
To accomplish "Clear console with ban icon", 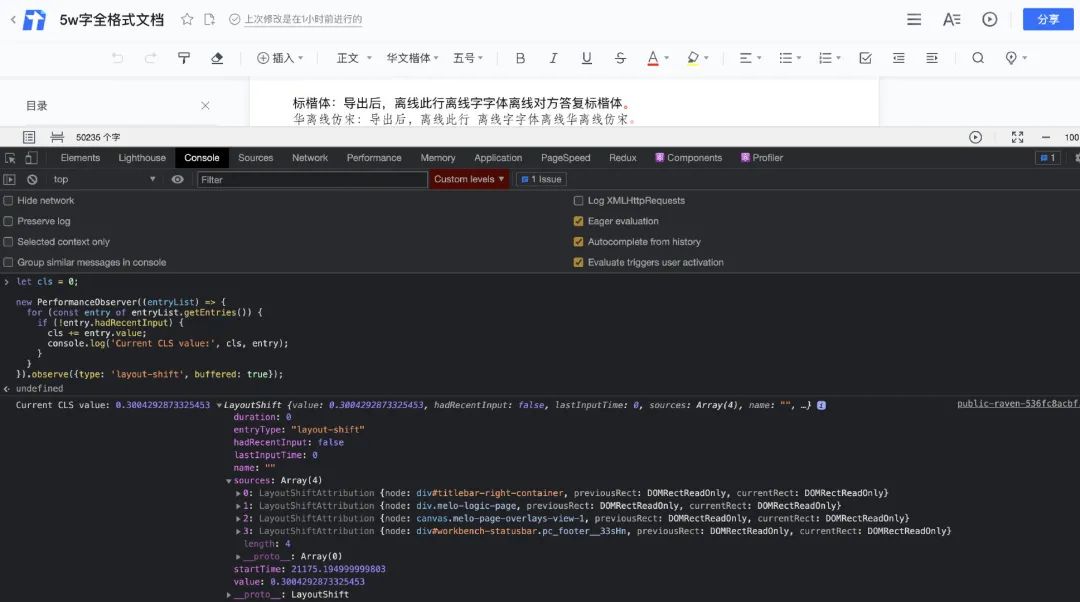I will click(x=32, y=179).
